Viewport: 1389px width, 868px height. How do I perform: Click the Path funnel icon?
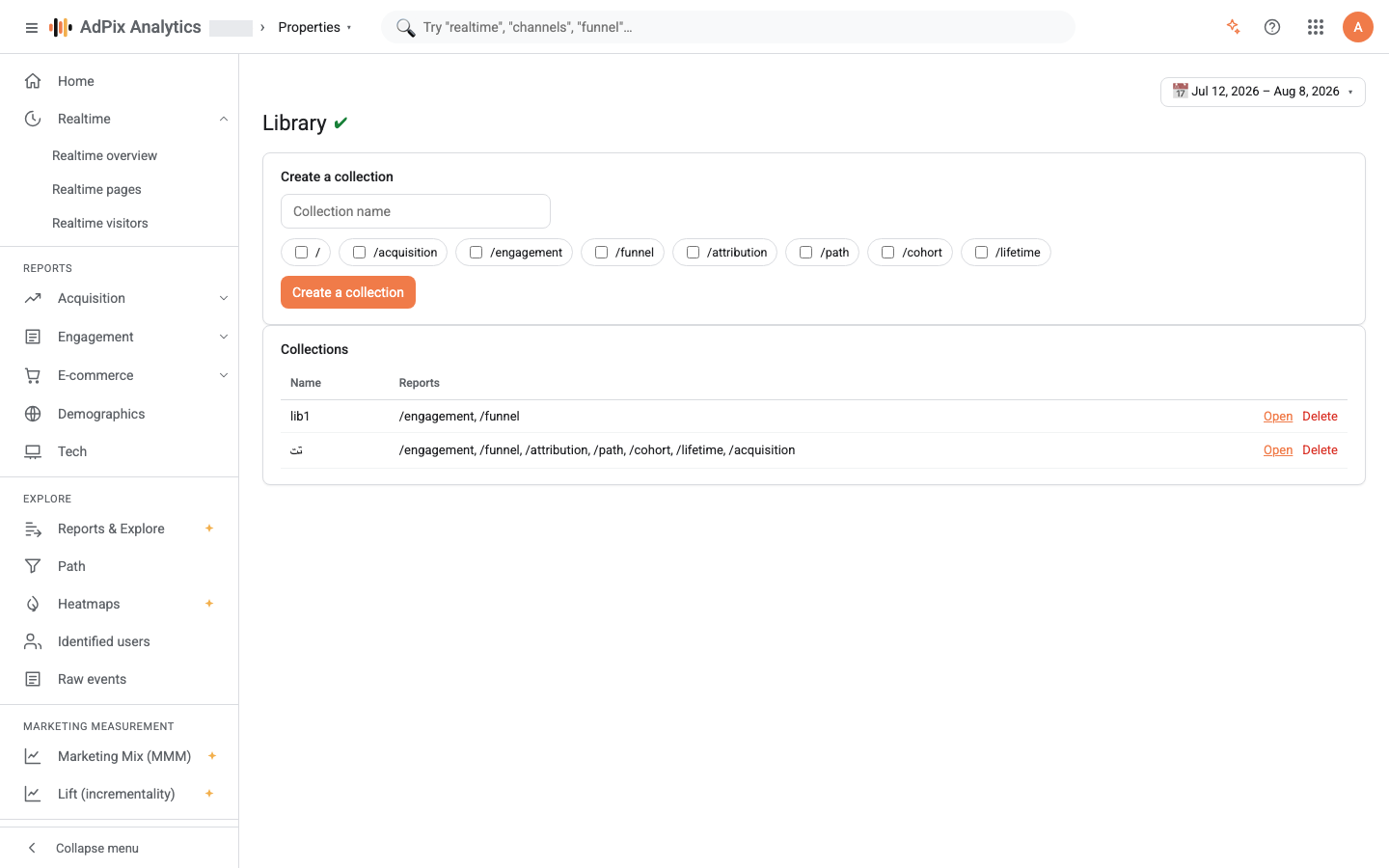pyautogui.click(x=33, y=566)
